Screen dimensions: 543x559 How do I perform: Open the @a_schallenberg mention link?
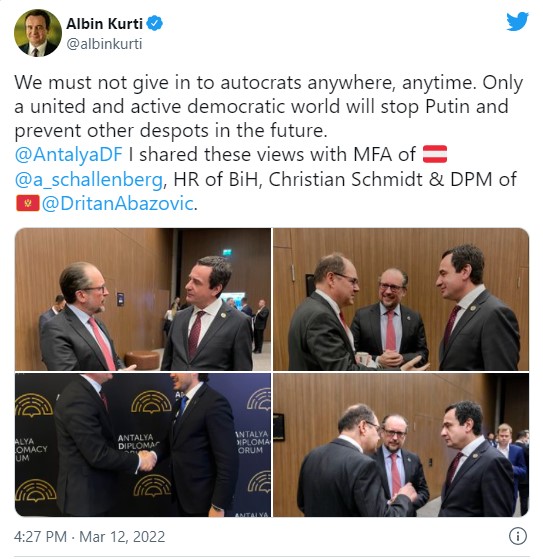89,179
